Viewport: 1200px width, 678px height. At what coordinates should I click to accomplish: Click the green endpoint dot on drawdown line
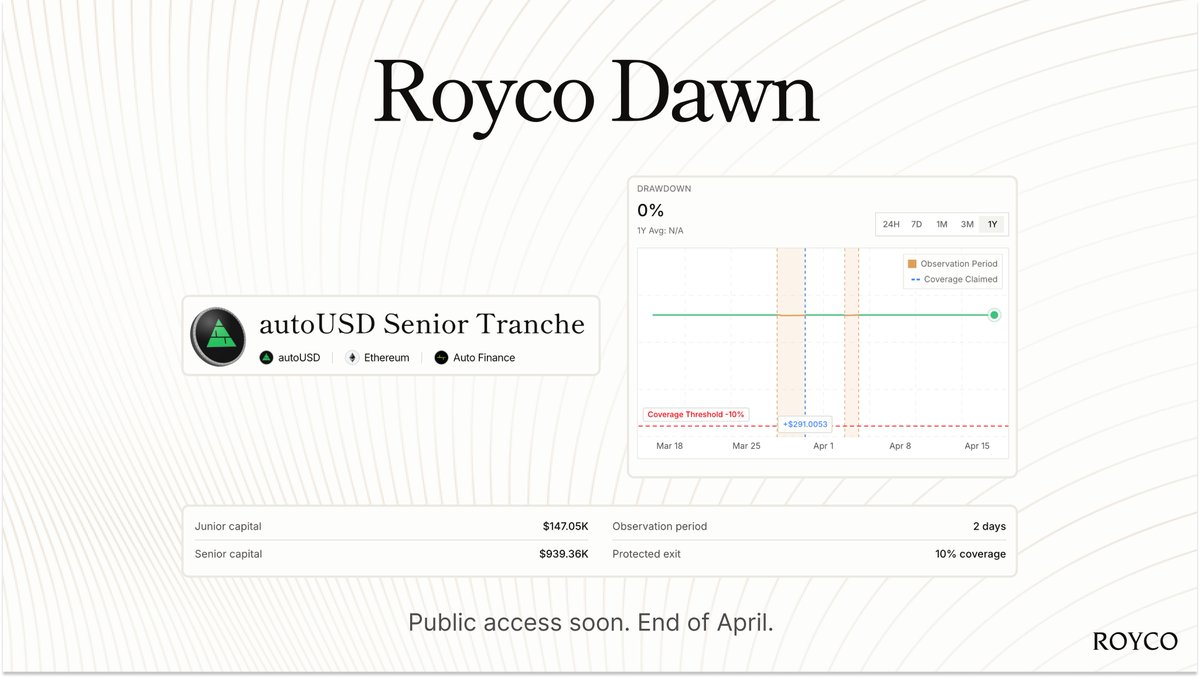(994, 315)
